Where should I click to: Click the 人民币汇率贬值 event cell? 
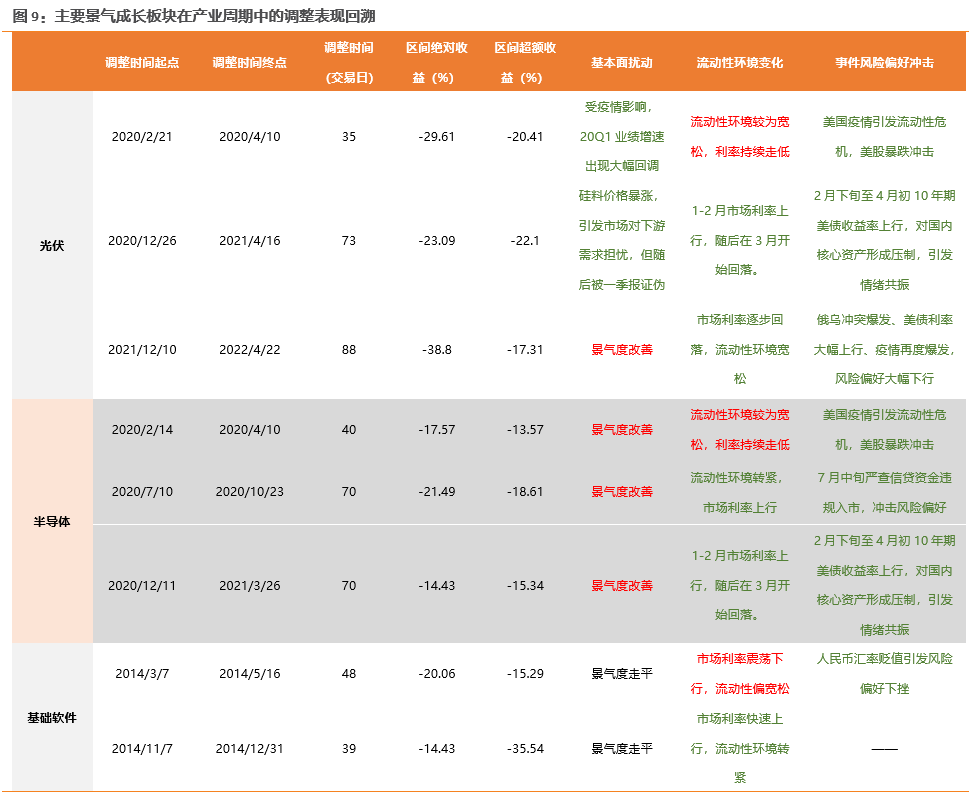tap(884, 674)
